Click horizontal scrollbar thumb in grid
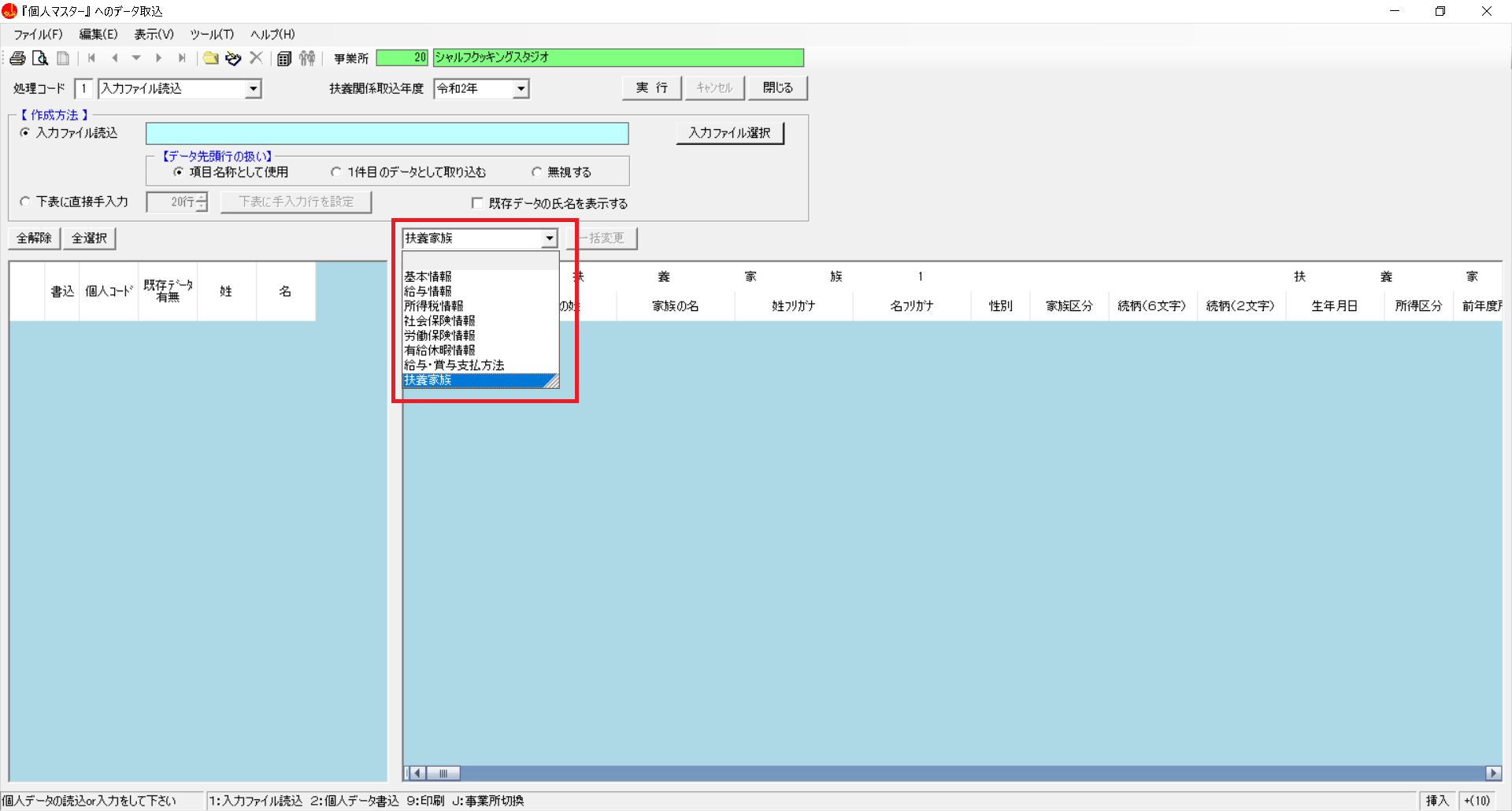1512x811 pixels. coord(443,773)
